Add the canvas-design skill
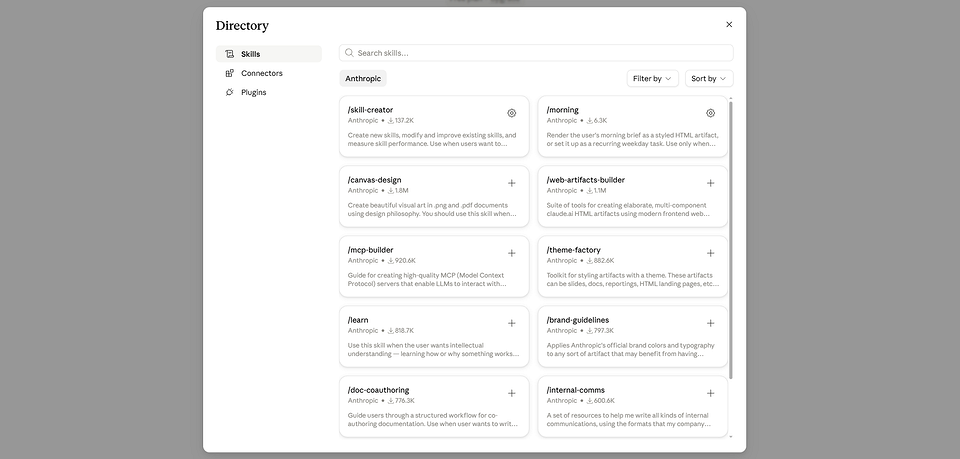This screenshot has height=459, width=960. (512, 183)
